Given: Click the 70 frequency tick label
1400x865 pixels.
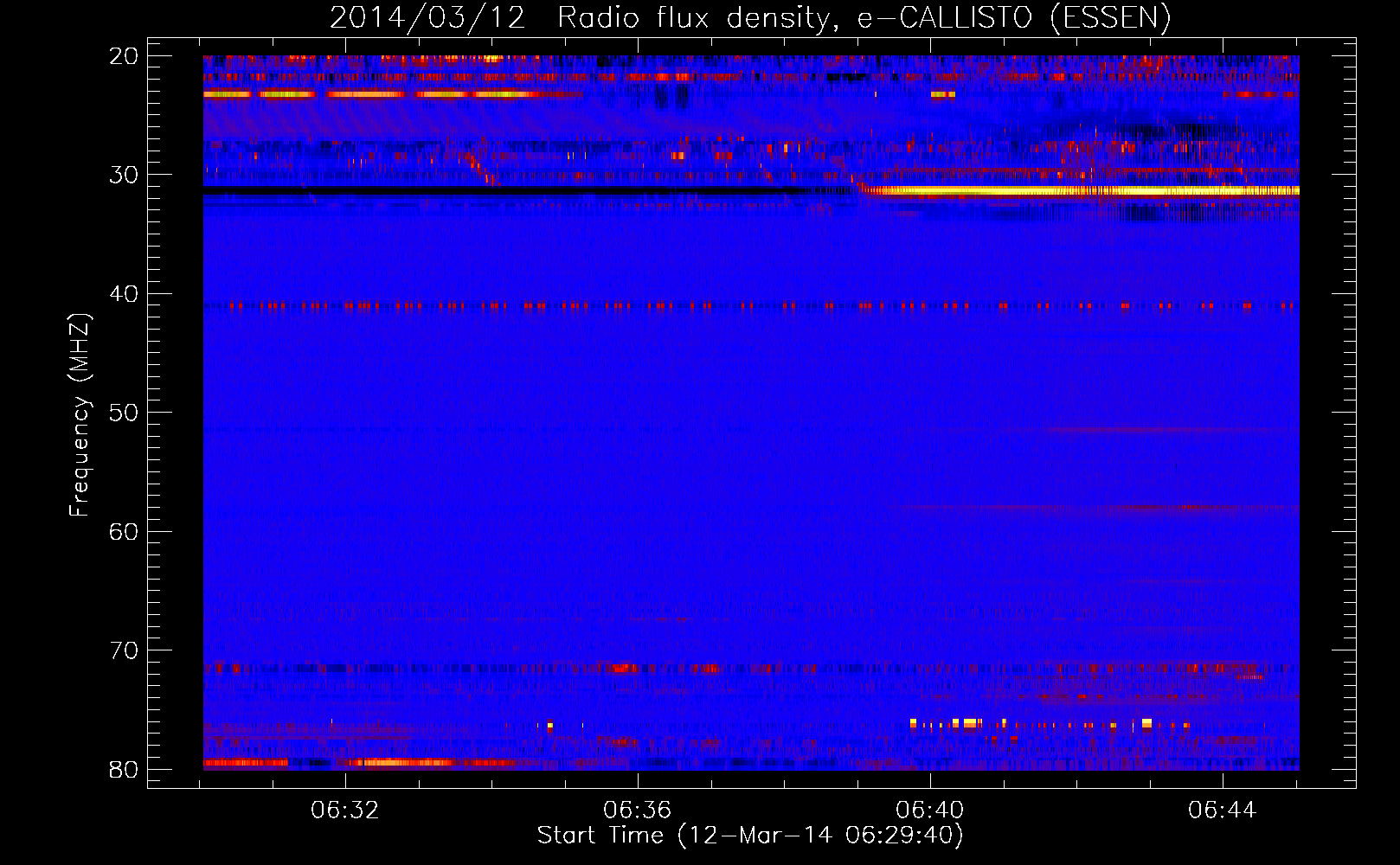Looking at the screenshot, I should 124,650.
